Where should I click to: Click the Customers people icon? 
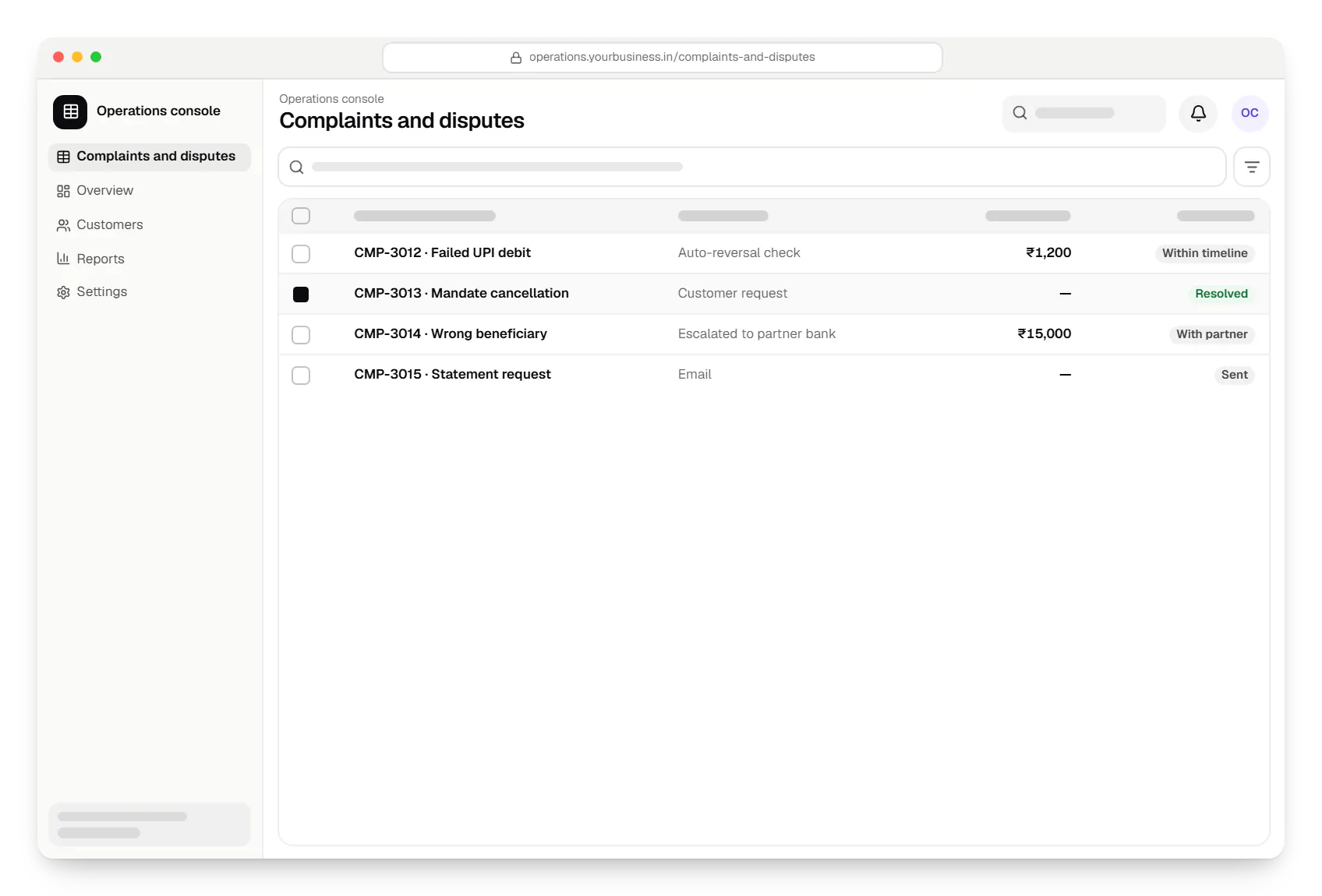coord(63,225)
